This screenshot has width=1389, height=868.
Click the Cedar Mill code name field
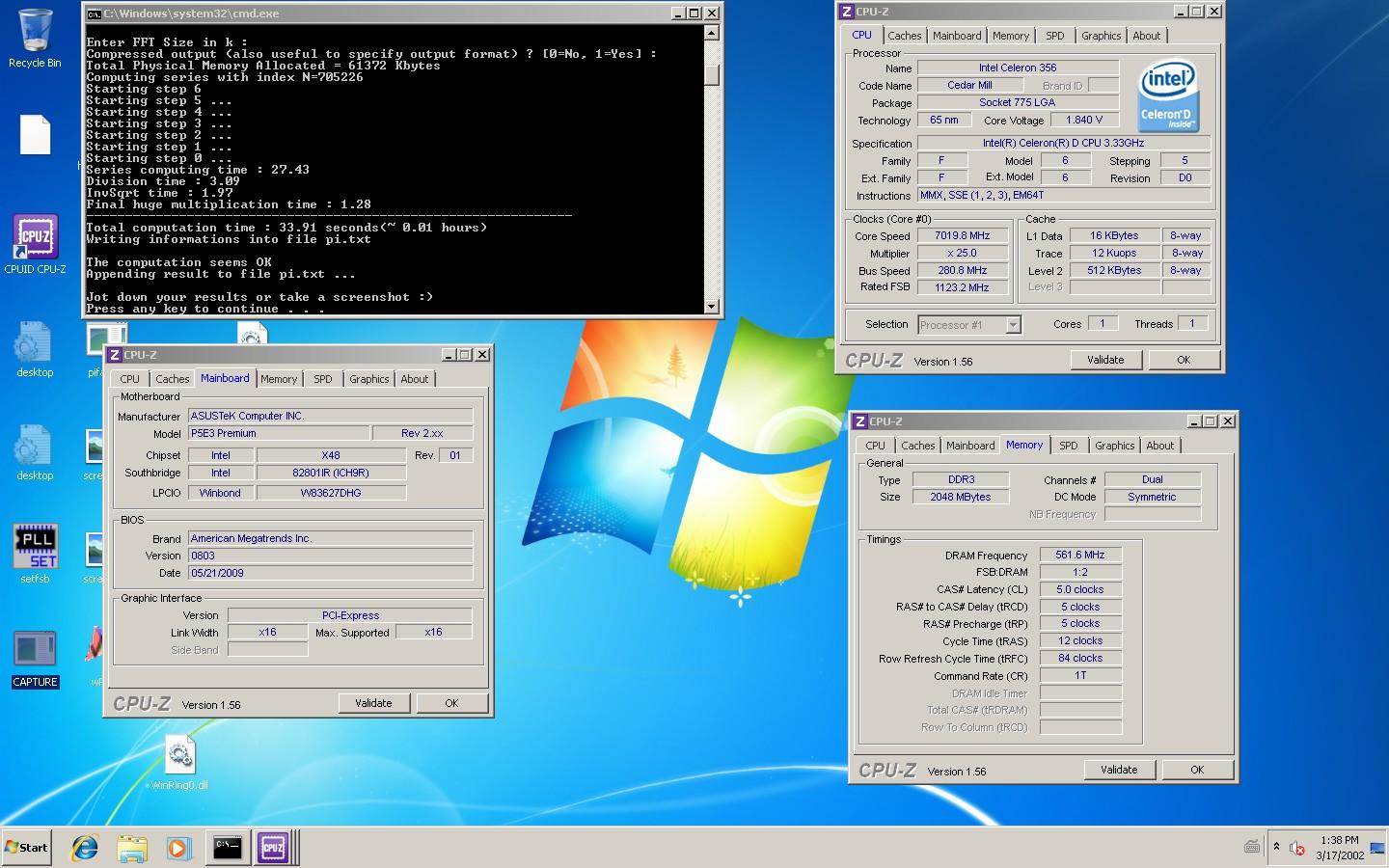[969, 85]
